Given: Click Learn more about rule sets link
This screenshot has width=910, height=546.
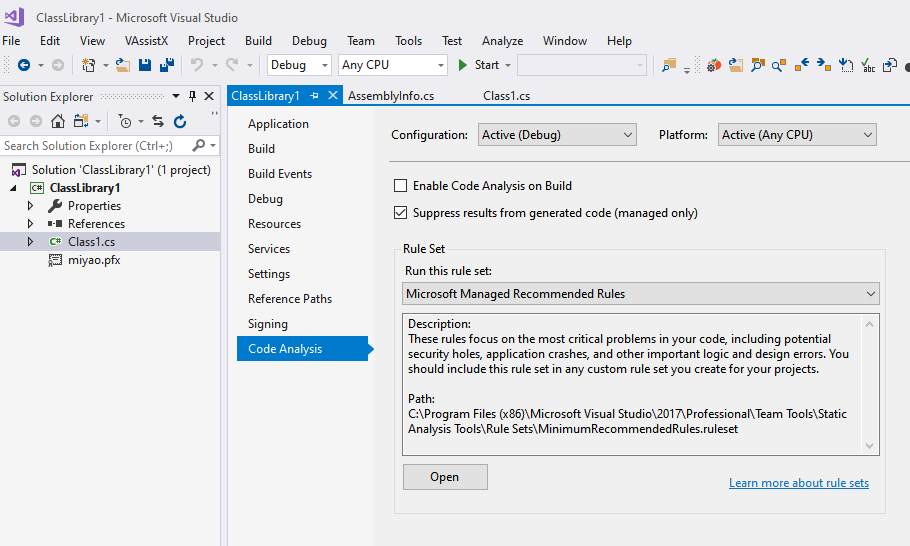Looking at the screenshot, I should pyautogui.click(x=799, y=483).
